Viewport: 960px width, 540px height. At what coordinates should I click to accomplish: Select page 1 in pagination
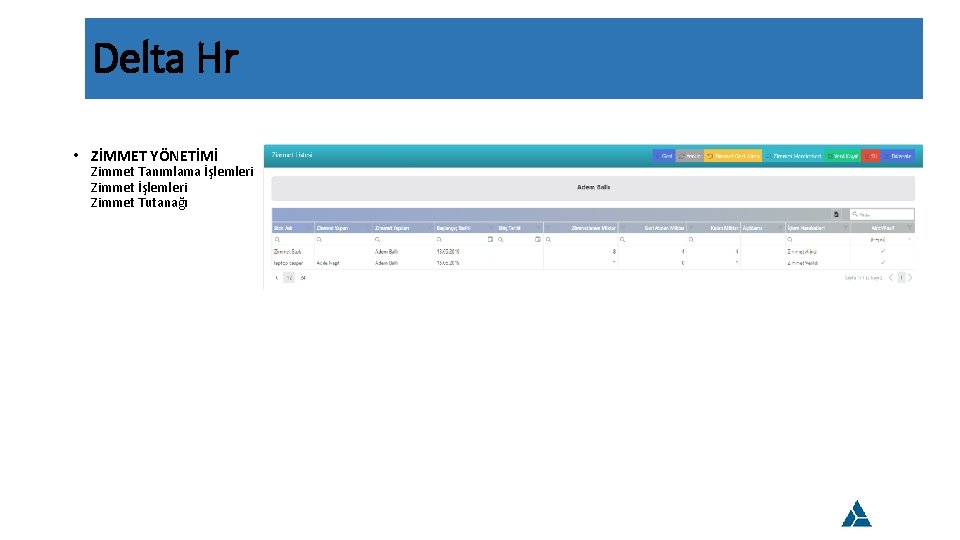pos(901,278)
